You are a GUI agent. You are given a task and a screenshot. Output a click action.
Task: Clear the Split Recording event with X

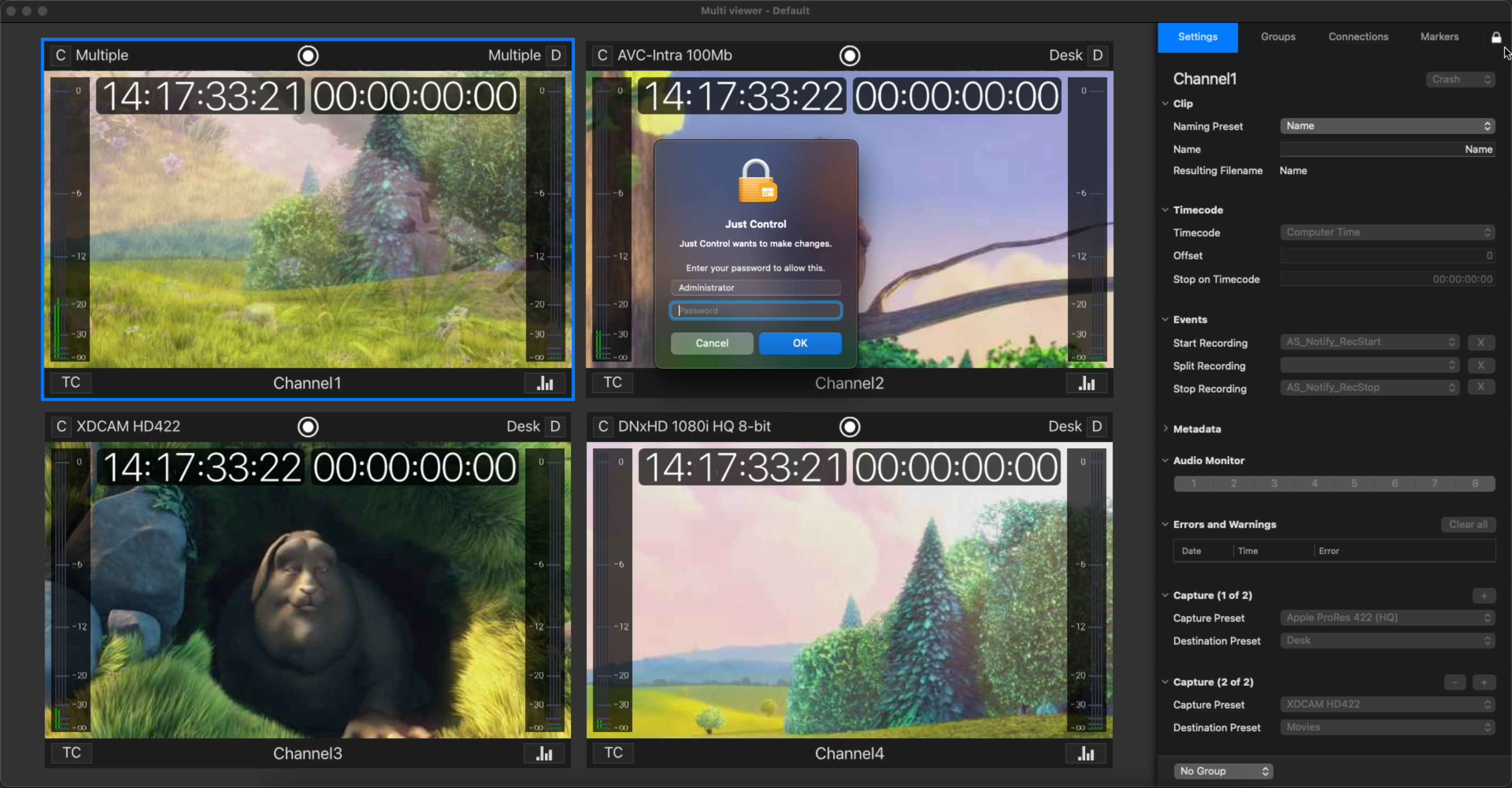pos(1481,365)
